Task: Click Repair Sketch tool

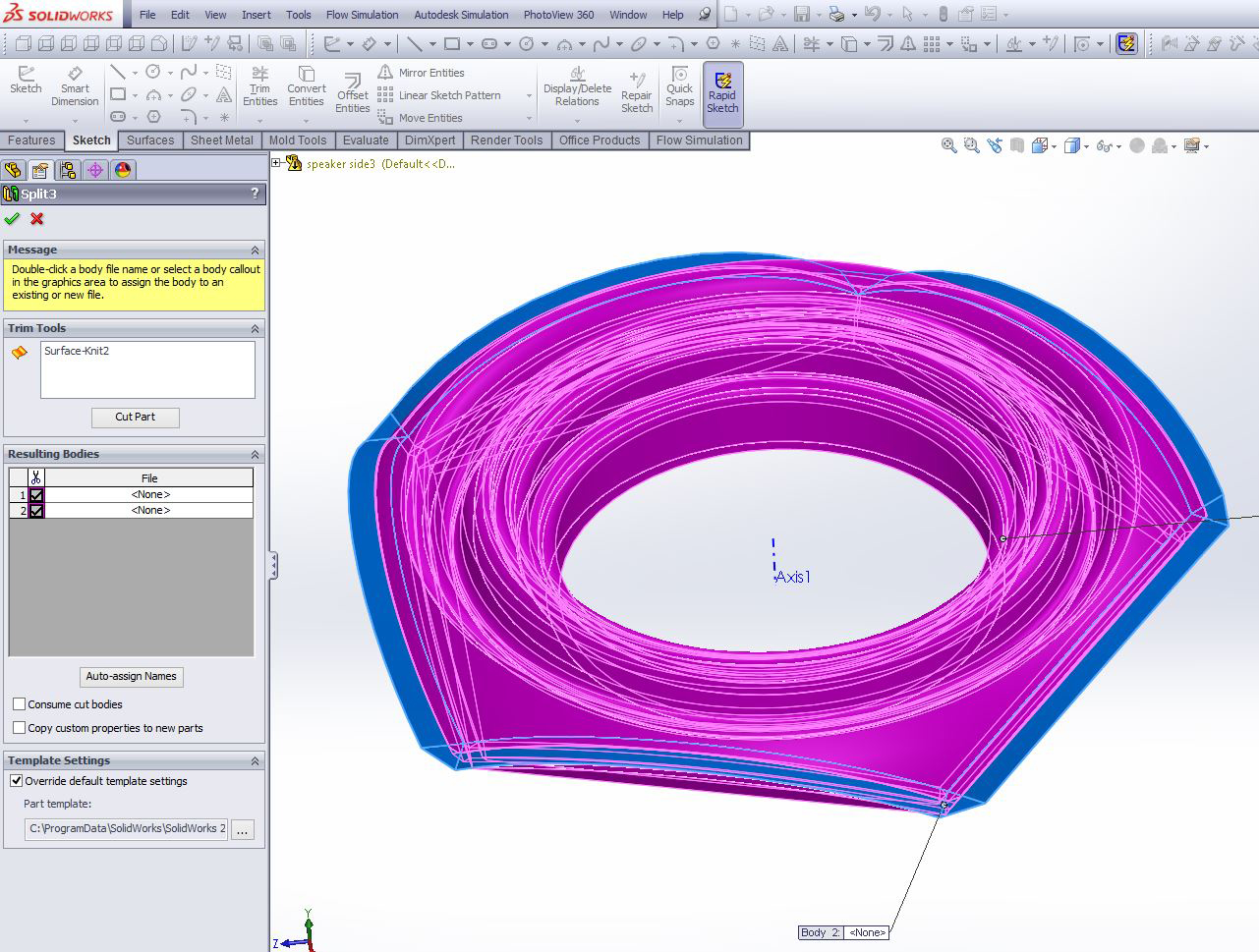Action: pos(637,94)
